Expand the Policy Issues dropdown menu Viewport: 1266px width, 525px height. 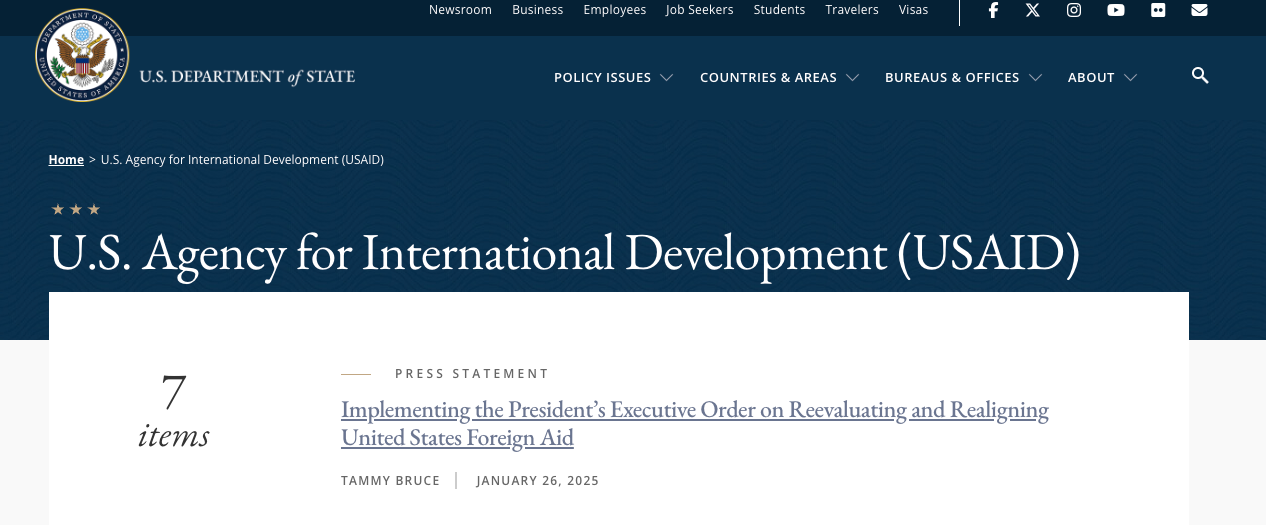click(613, 78)
